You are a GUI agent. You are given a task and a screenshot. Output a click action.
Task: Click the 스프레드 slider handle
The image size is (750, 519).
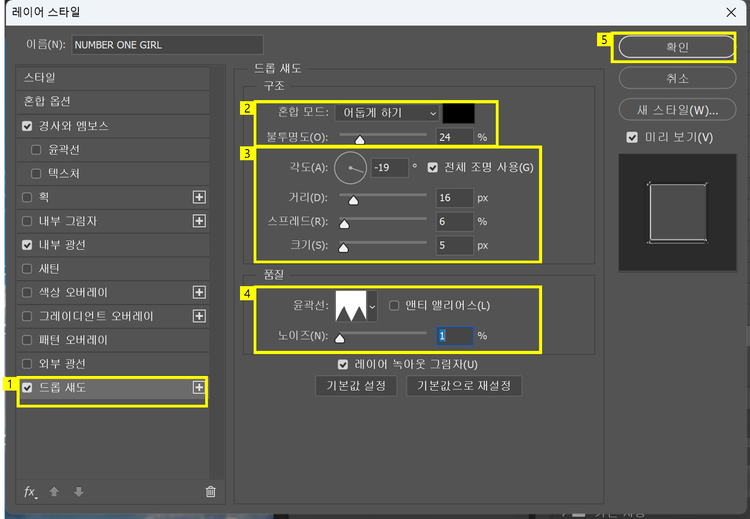point(344,224)
